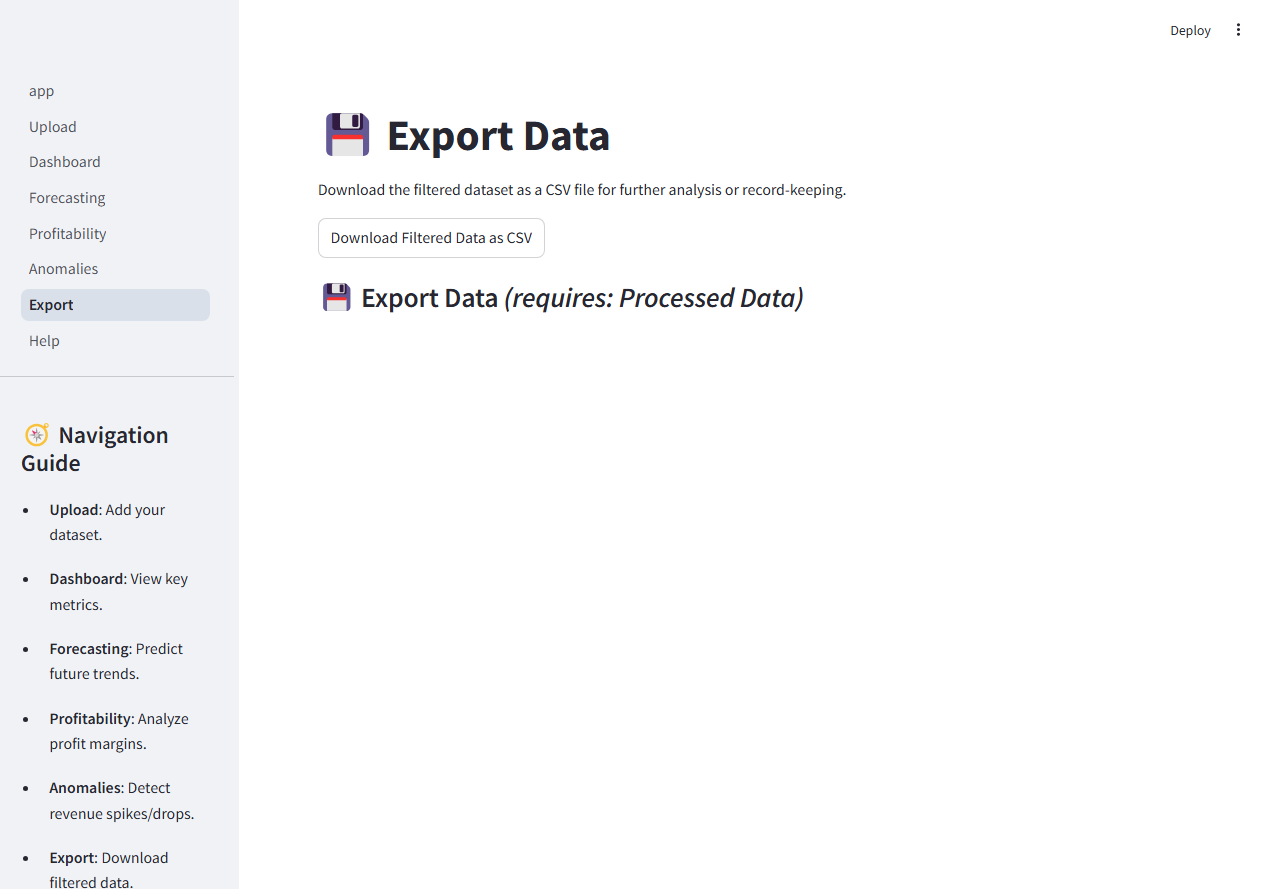1267x889 pixels.
Task: Select the Export page in the sidebar
Action: click(x=51, y=304)
